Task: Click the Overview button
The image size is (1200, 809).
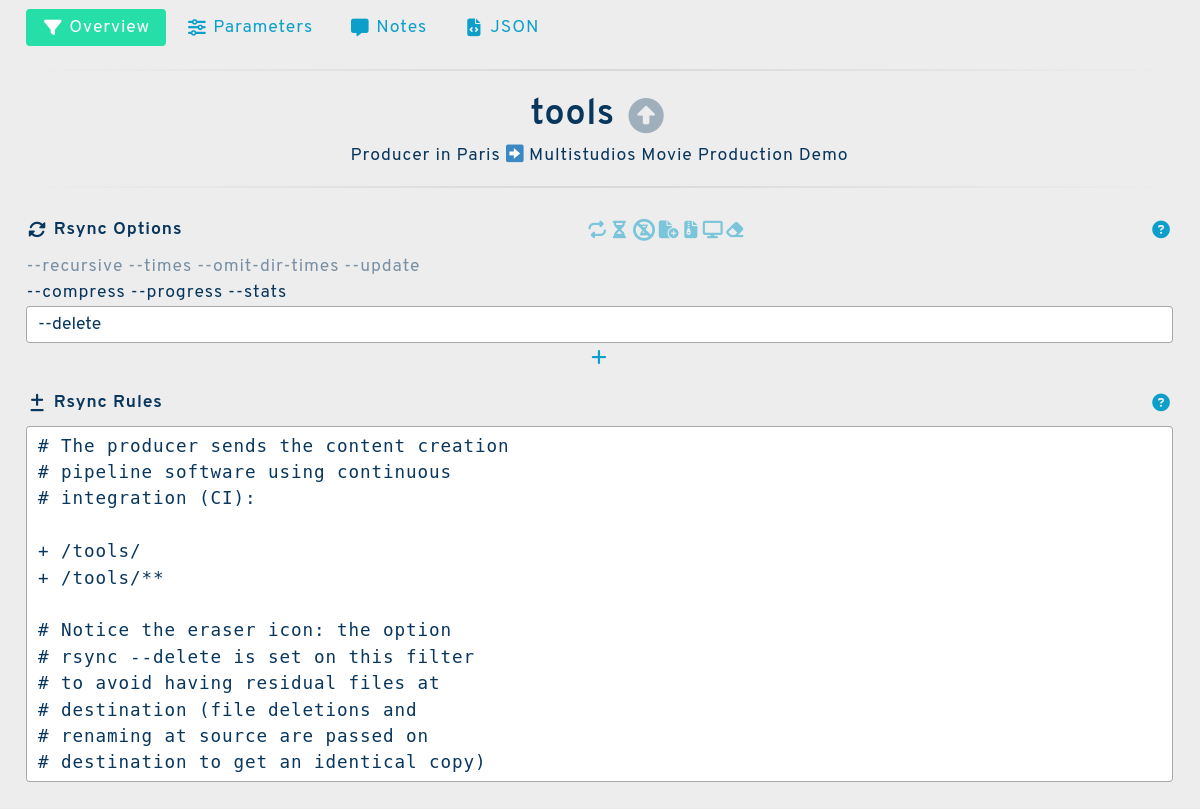Action: click(96, 27)
